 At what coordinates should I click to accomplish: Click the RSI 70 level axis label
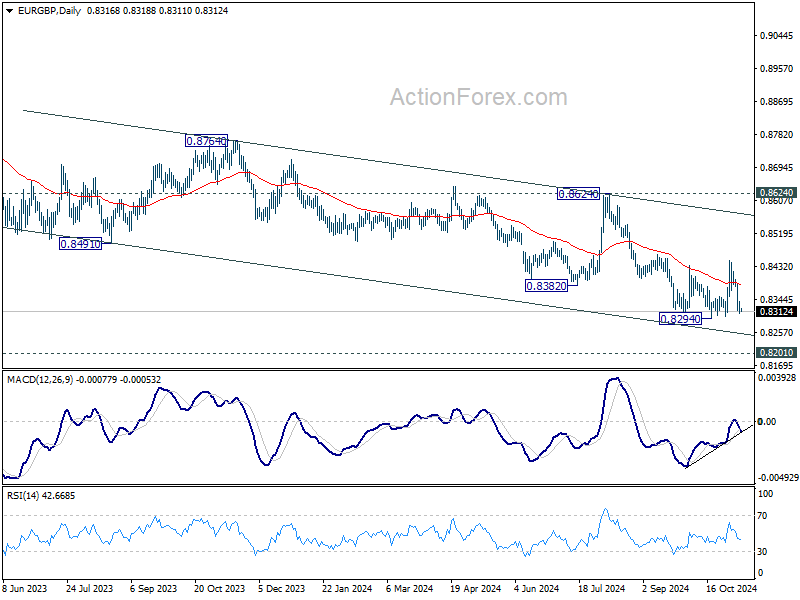tap(762, 516)
